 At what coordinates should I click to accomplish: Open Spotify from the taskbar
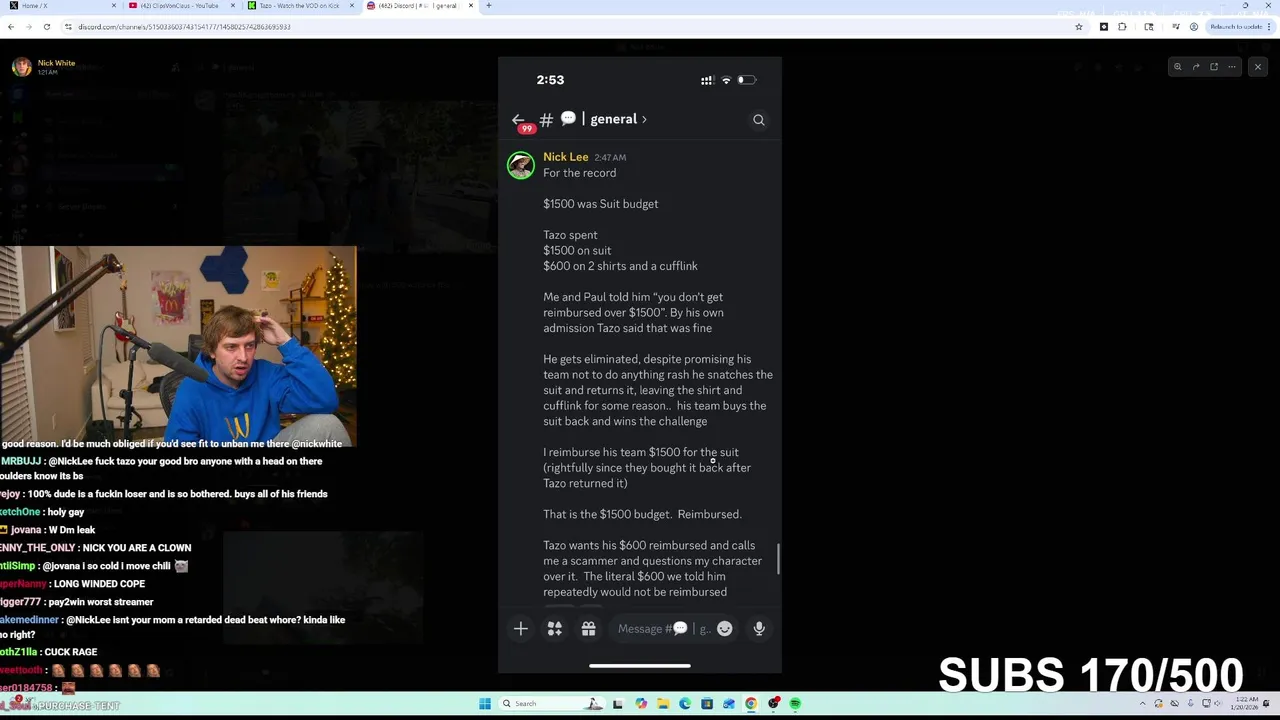coord(795,704)
